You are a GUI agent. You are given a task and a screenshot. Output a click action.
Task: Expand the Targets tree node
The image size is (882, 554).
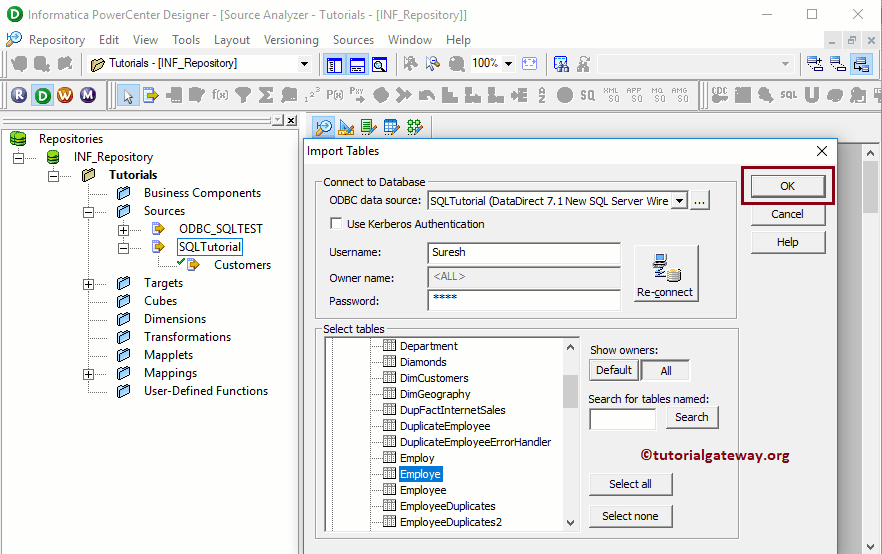pos(88,283)
